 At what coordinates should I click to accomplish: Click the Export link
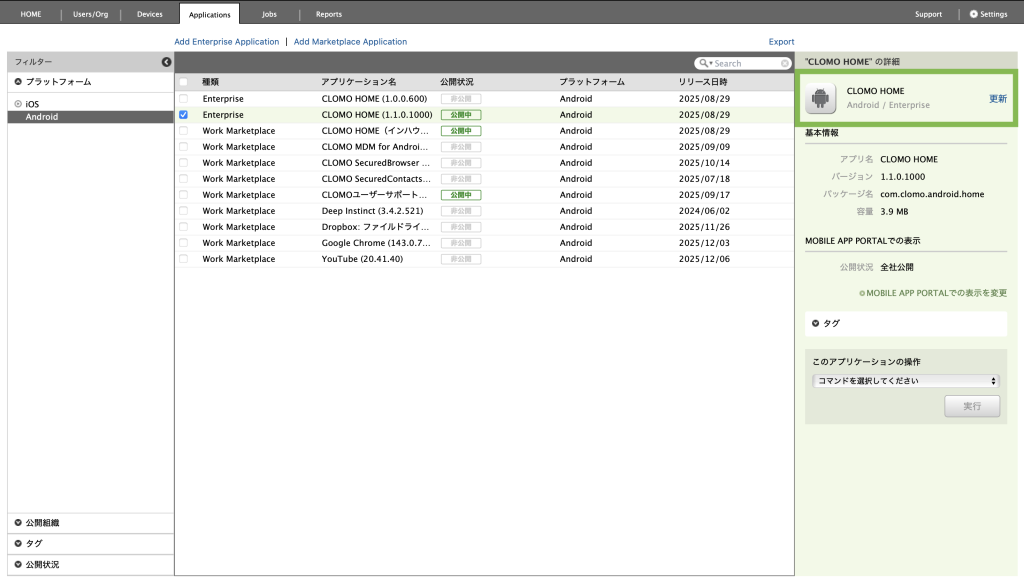click(x=781, y=42)
